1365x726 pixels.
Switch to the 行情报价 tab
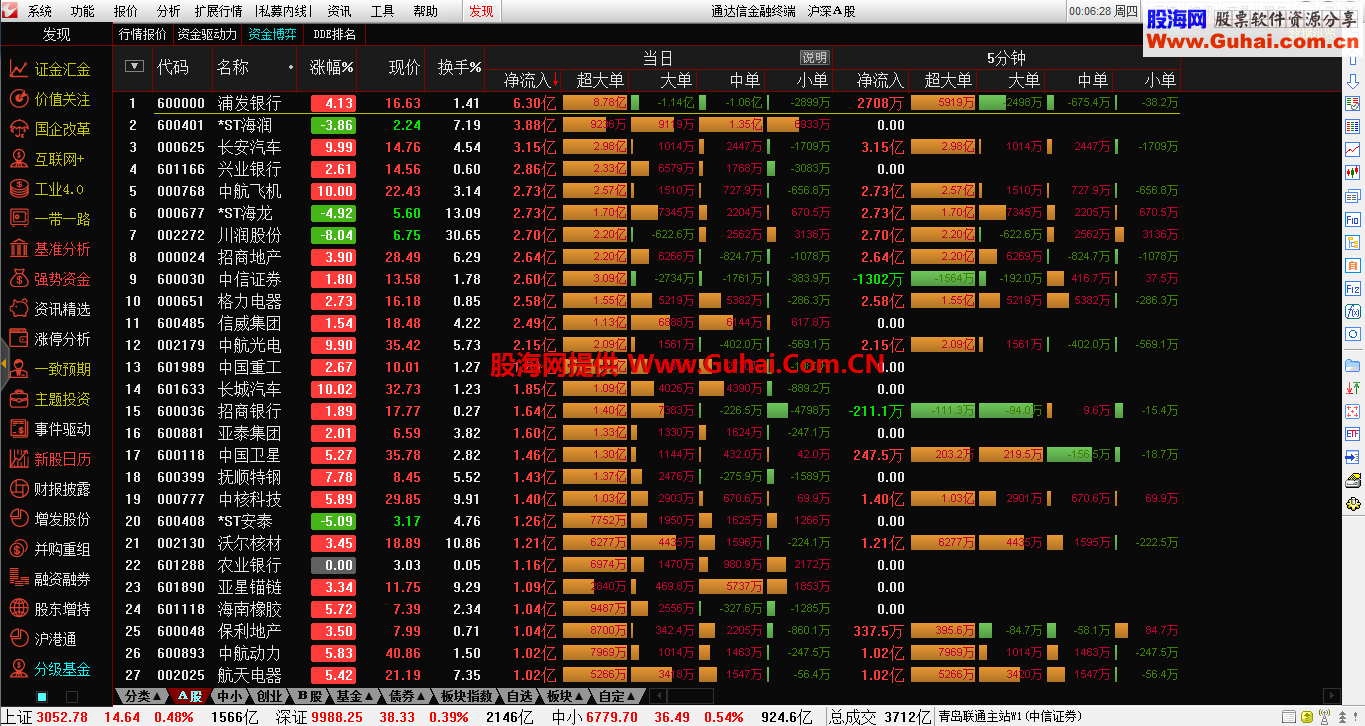coord(143,34)
